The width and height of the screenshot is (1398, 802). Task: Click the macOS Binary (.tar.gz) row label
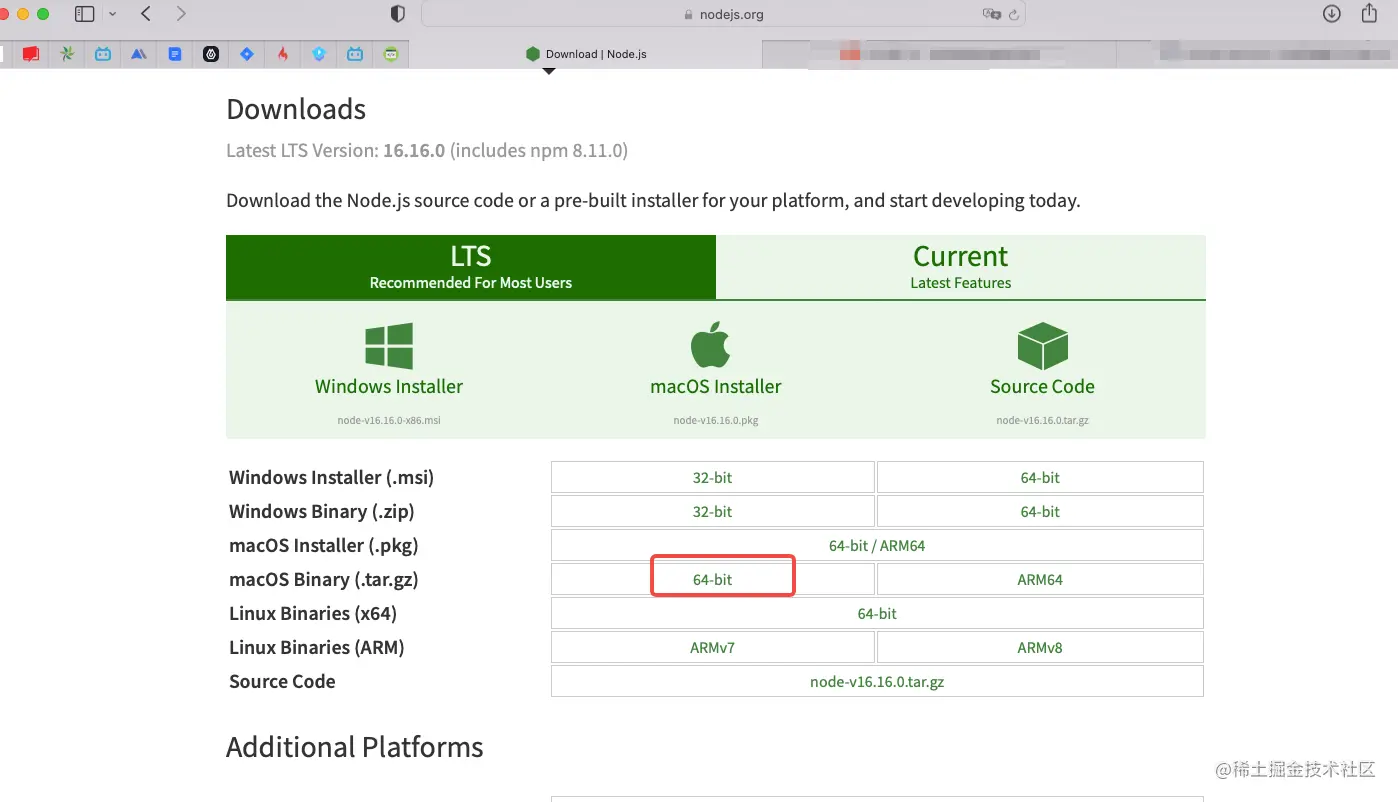coord(323,579)
